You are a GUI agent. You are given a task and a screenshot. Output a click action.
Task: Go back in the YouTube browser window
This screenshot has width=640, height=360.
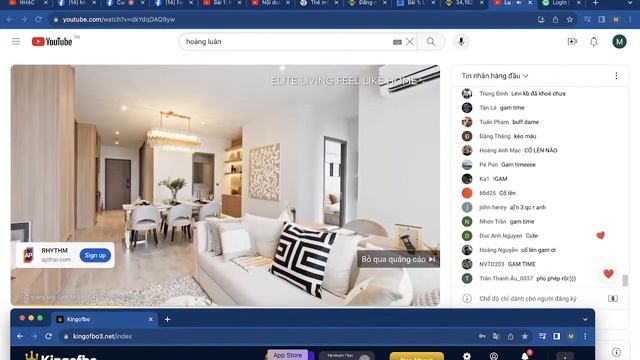[x=10, y=19]
